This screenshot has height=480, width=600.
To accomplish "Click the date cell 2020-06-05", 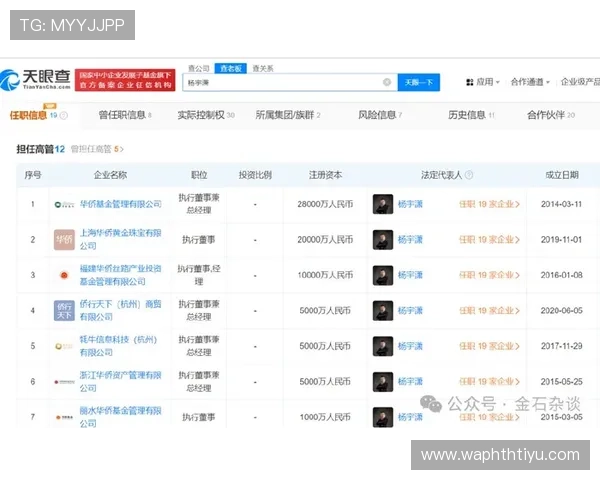I will [561, 310].
